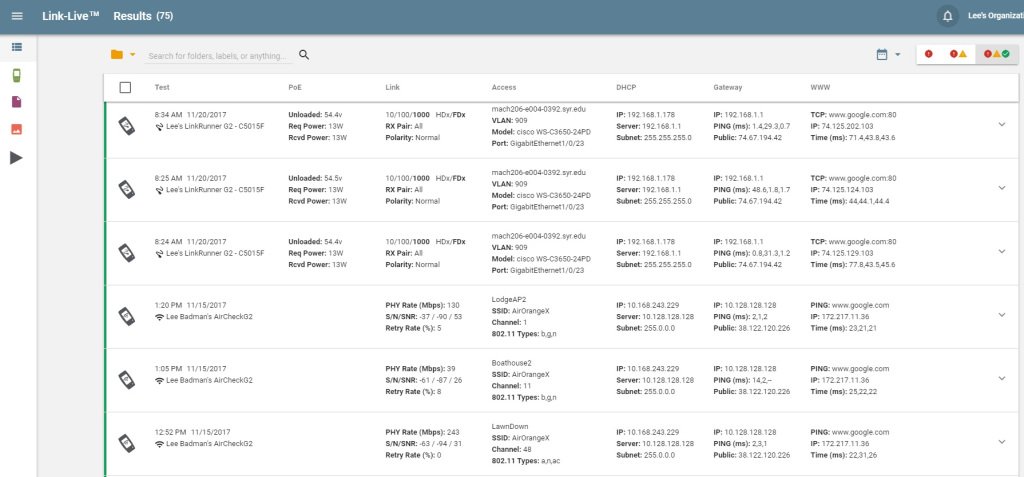Expand the 8:24 AM 11/20/2017 result row
This screenshot has width=1024, height=477.
(x=1002, y=252)
